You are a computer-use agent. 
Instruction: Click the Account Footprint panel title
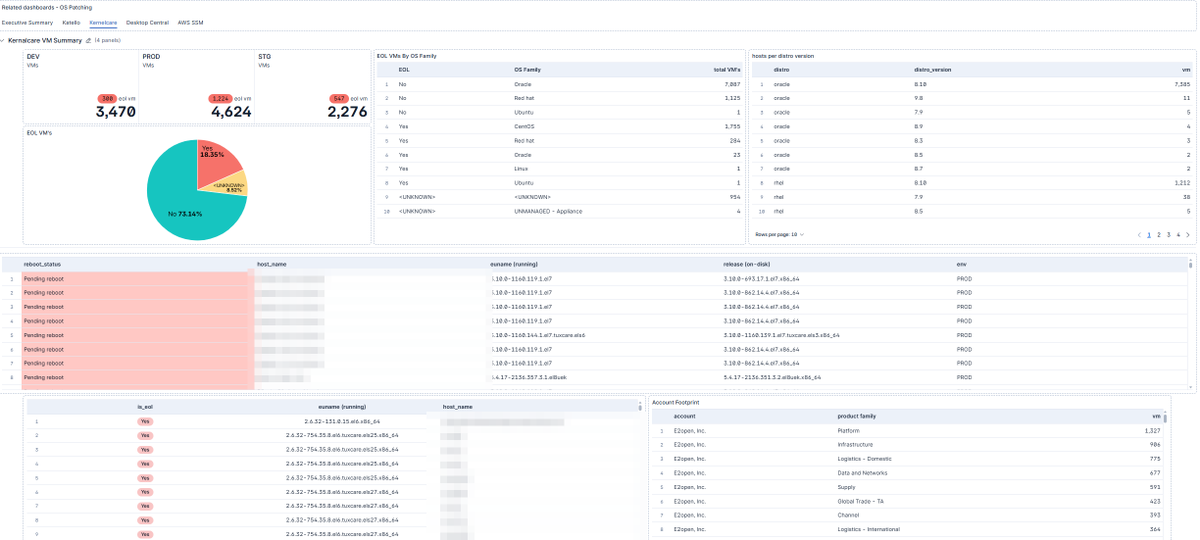click(677, 402)
